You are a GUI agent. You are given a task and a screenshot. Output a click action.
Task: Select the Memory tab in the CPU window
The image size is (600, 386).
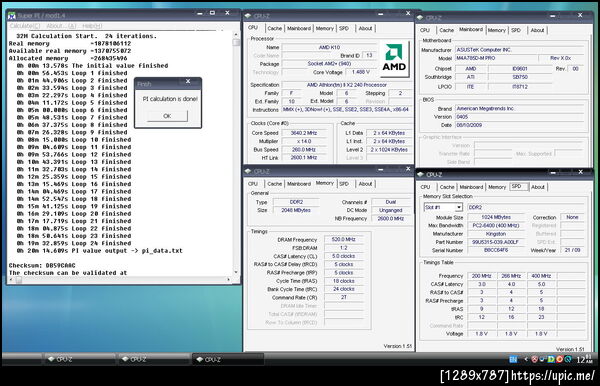coord(324,28)
